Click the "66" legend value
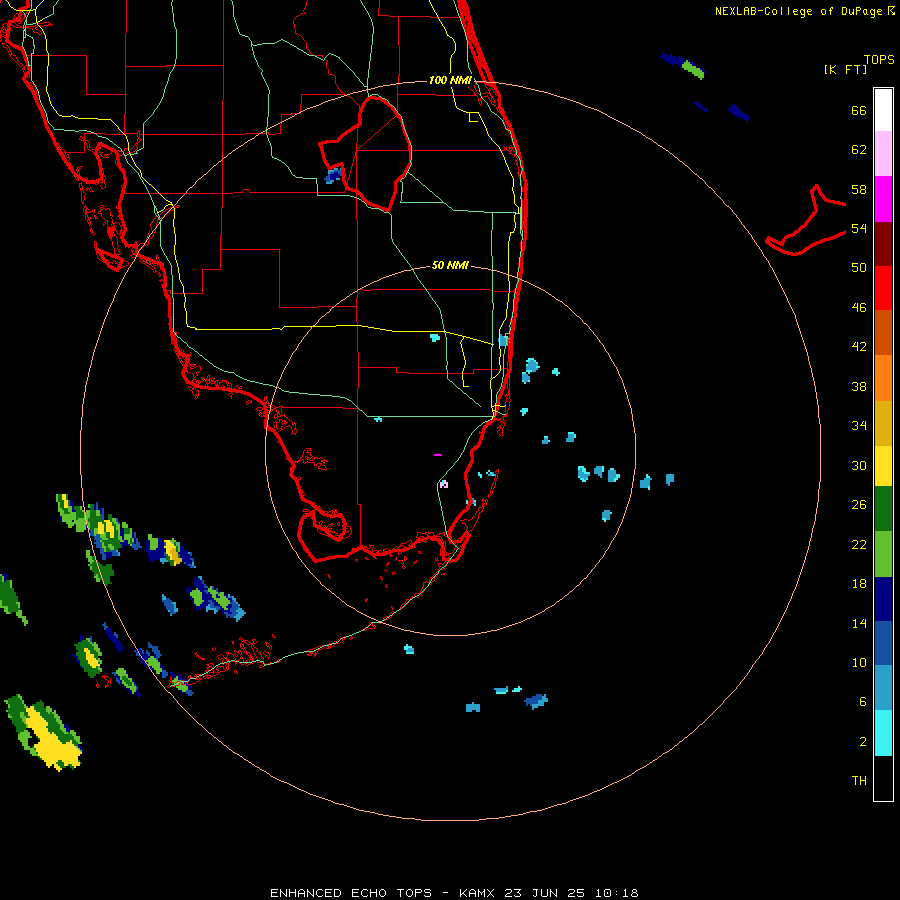This screenshot has width=900, height=900. pyautogui.click(x=859, y=110)
